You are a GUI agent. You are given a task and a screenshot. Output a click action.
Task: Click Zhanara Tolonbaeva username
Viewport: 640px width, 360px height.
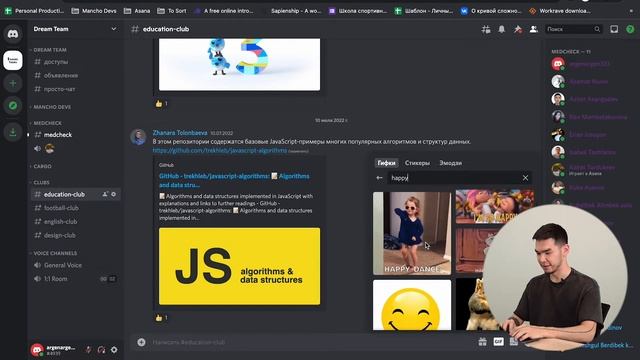click(180, 133)
